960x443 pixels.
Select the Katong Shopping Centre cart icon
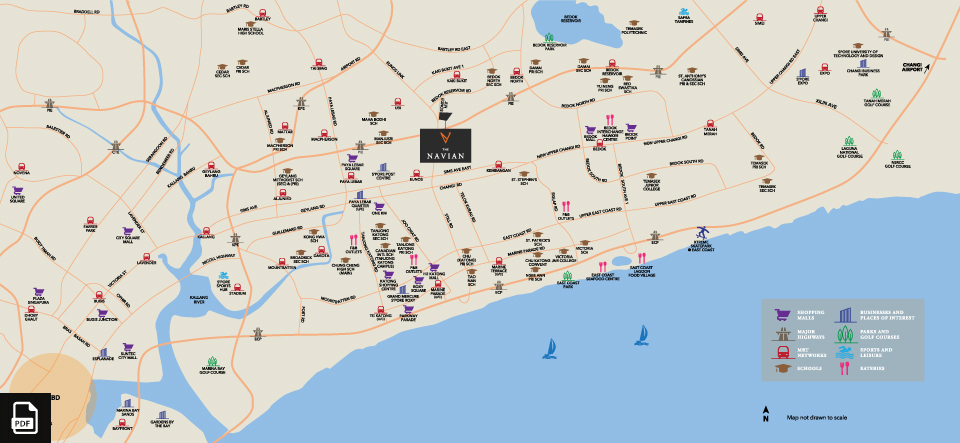[x=388, y=275]
